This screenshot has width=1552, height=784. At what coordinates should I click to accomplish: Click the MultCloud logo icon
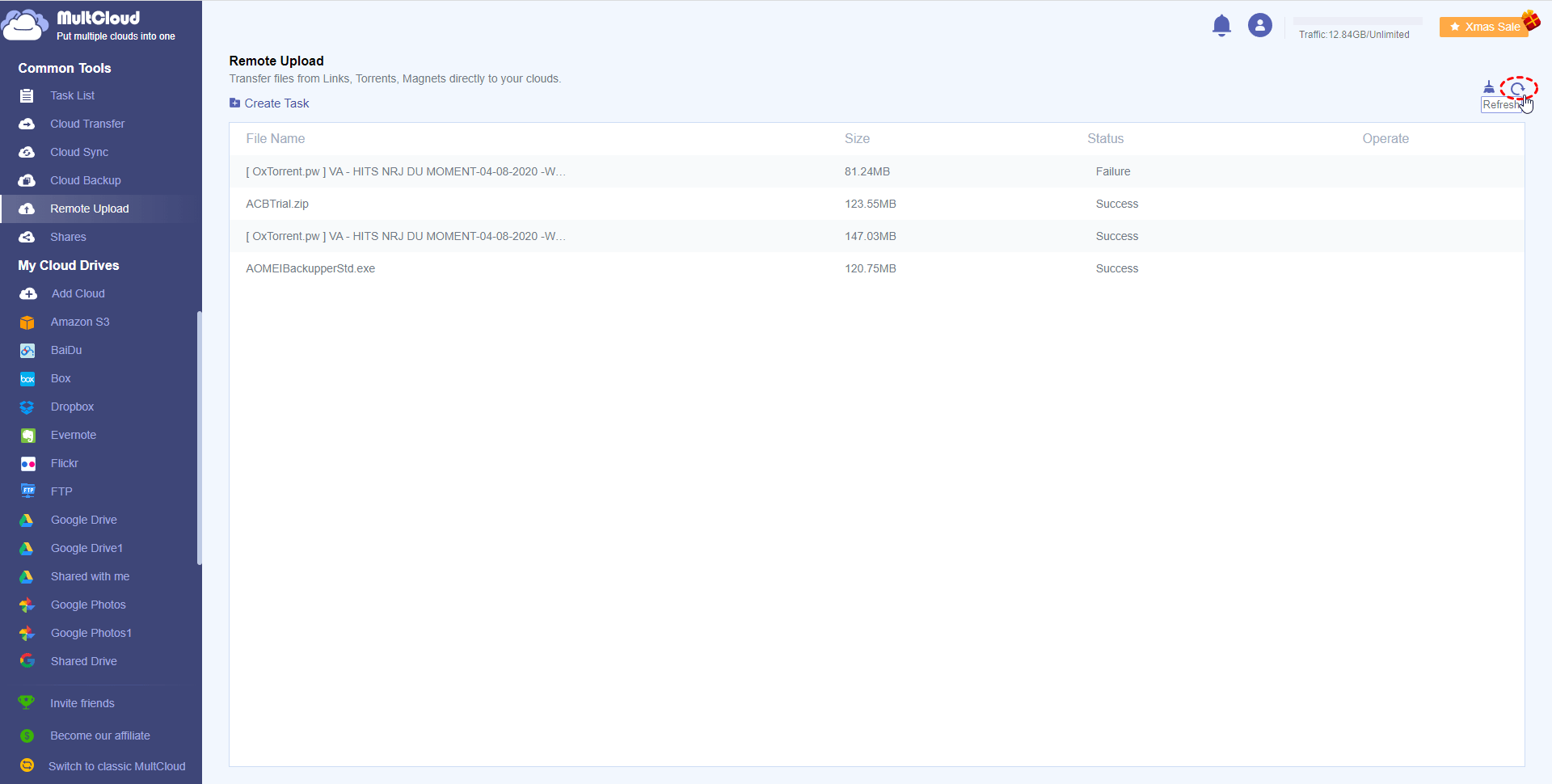pos(24,25)
